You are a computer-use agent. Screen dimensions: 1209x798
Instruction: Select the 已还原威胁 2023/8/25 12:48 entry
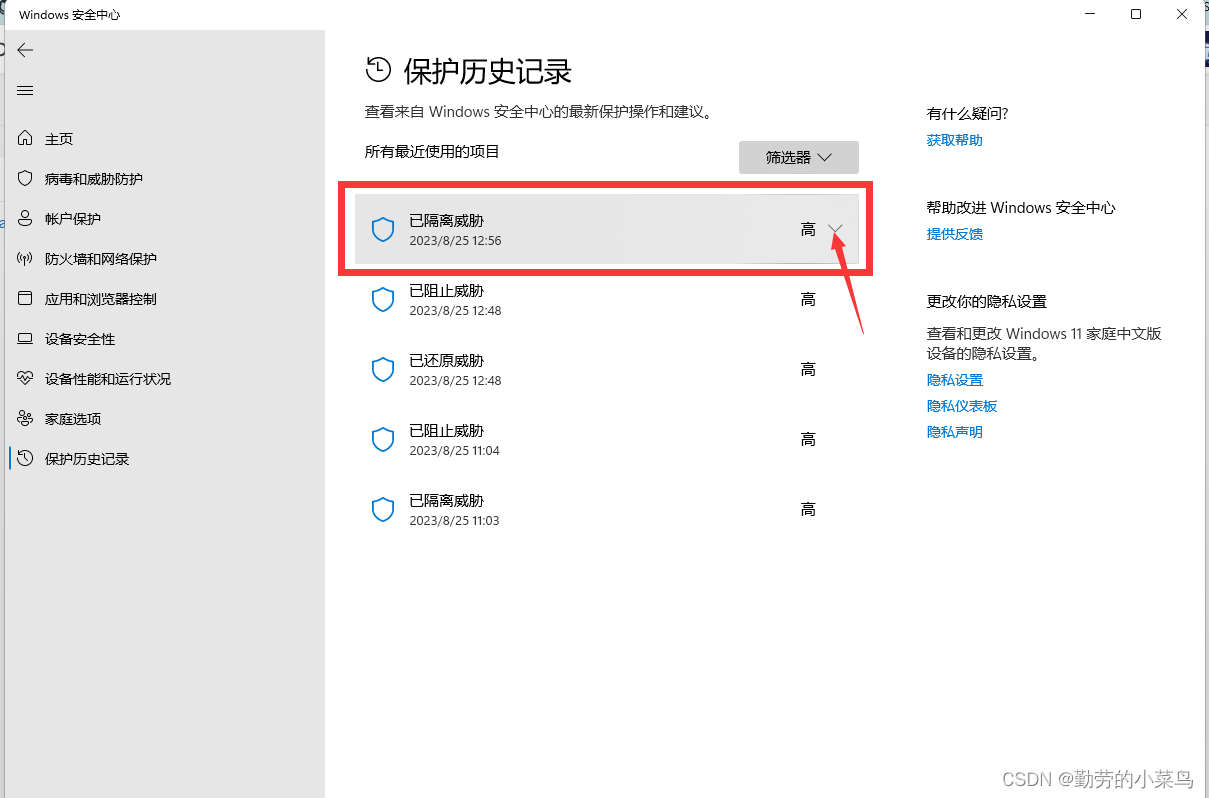607,370
